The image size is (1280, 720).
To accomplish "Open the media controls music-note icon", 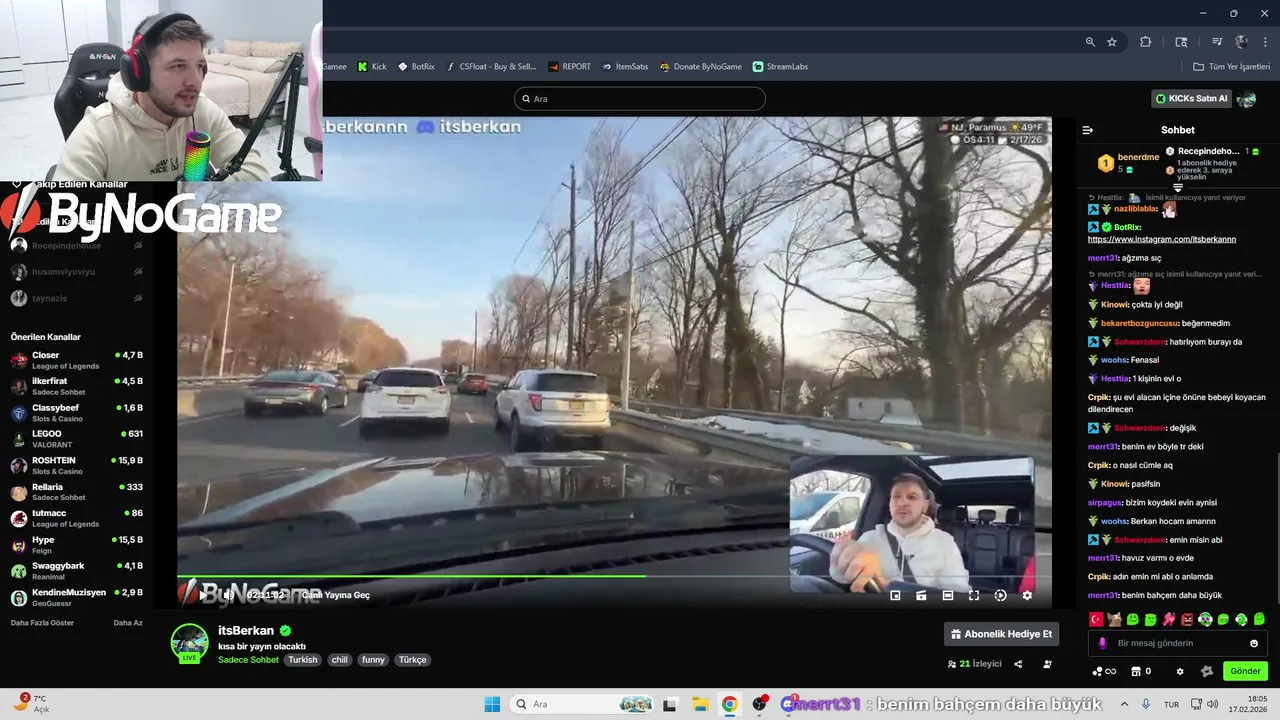I will click(x=1217, y=42).
